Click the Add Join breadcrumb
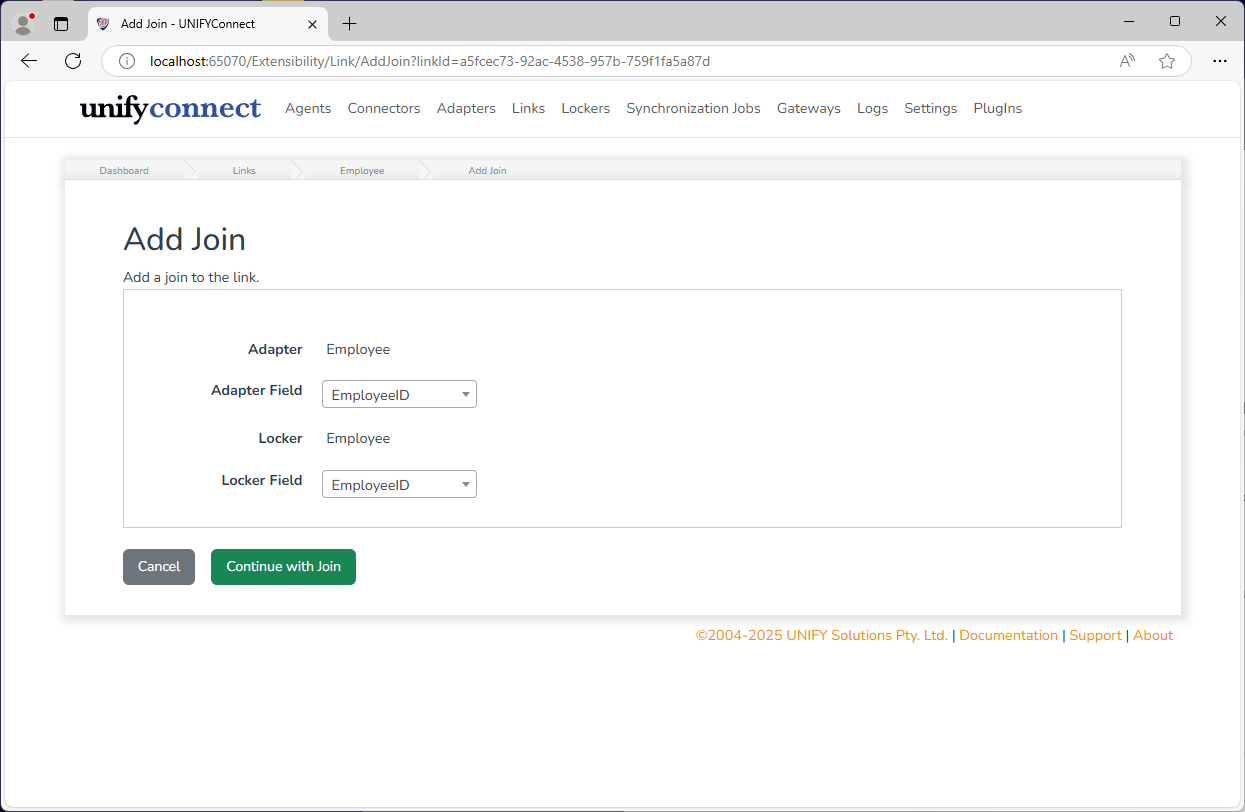The image size is (1245, 812). pos(487,171)
